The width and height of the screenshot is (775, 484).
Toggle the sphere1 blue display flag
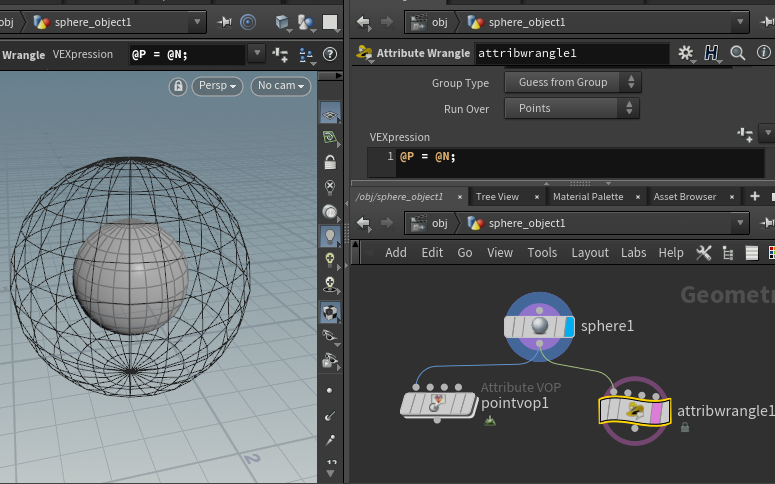[x=569, y=327]
